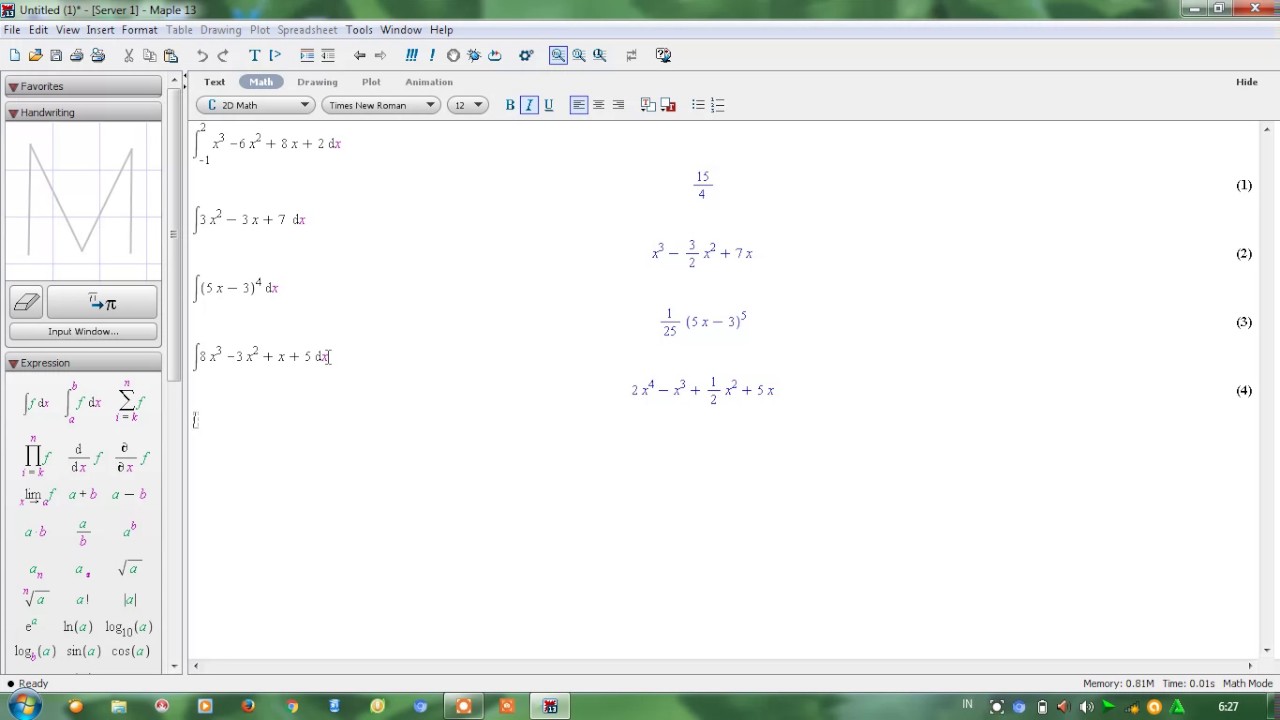This screenshot has height=720, width=1280.
Task: Set zoom to 150% magnifier
Action: pos(579,55)
